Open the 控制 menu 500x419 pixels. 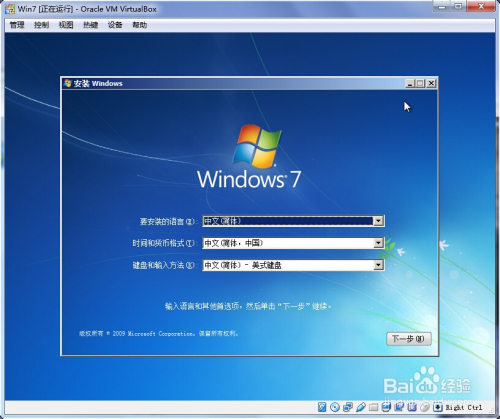(x=41, y=25)
